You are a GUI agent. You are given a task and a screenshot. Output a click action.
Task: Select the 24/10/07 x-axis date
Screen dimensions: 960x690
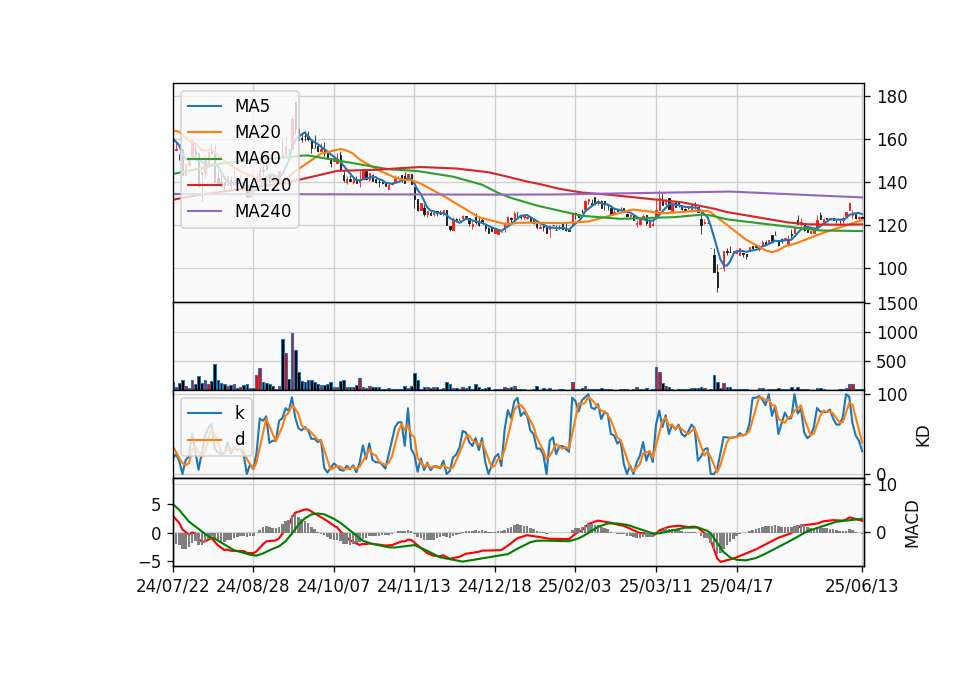point(334,586)
